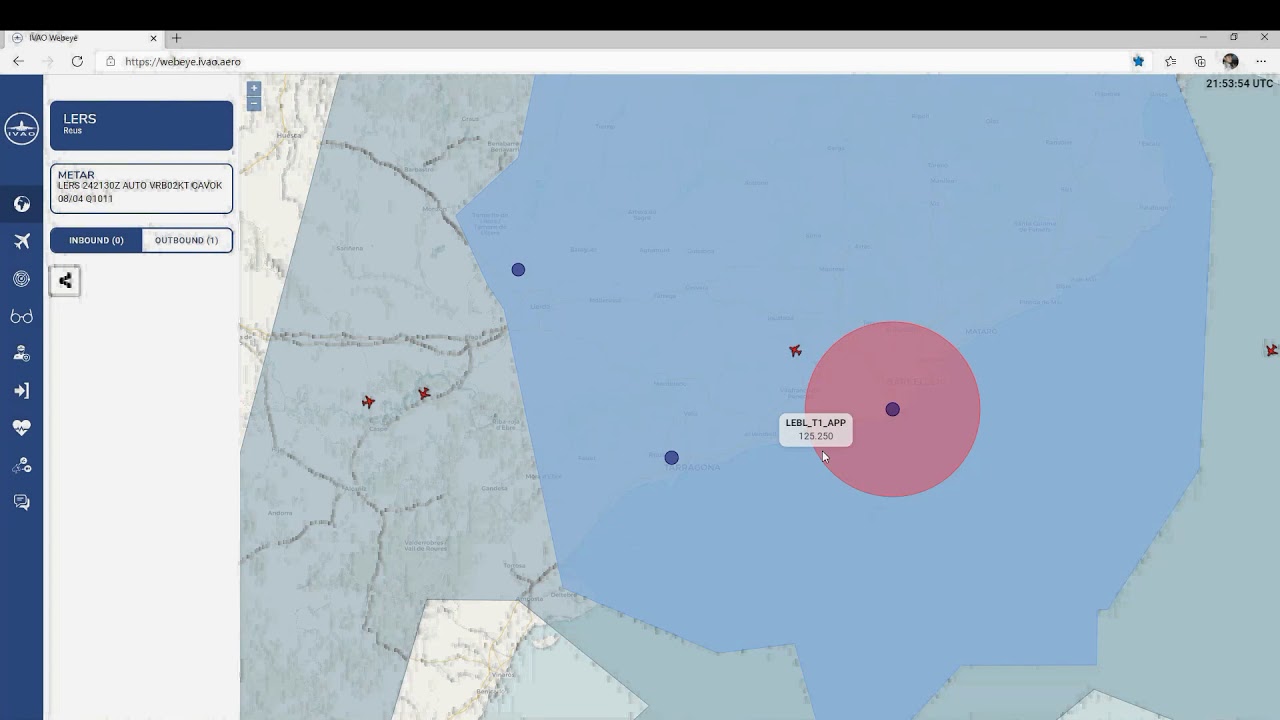This screenshot has width=1280, height=720.
Task: Open the radar ATC icon in sidebar
Action: [x=21, y=279]
